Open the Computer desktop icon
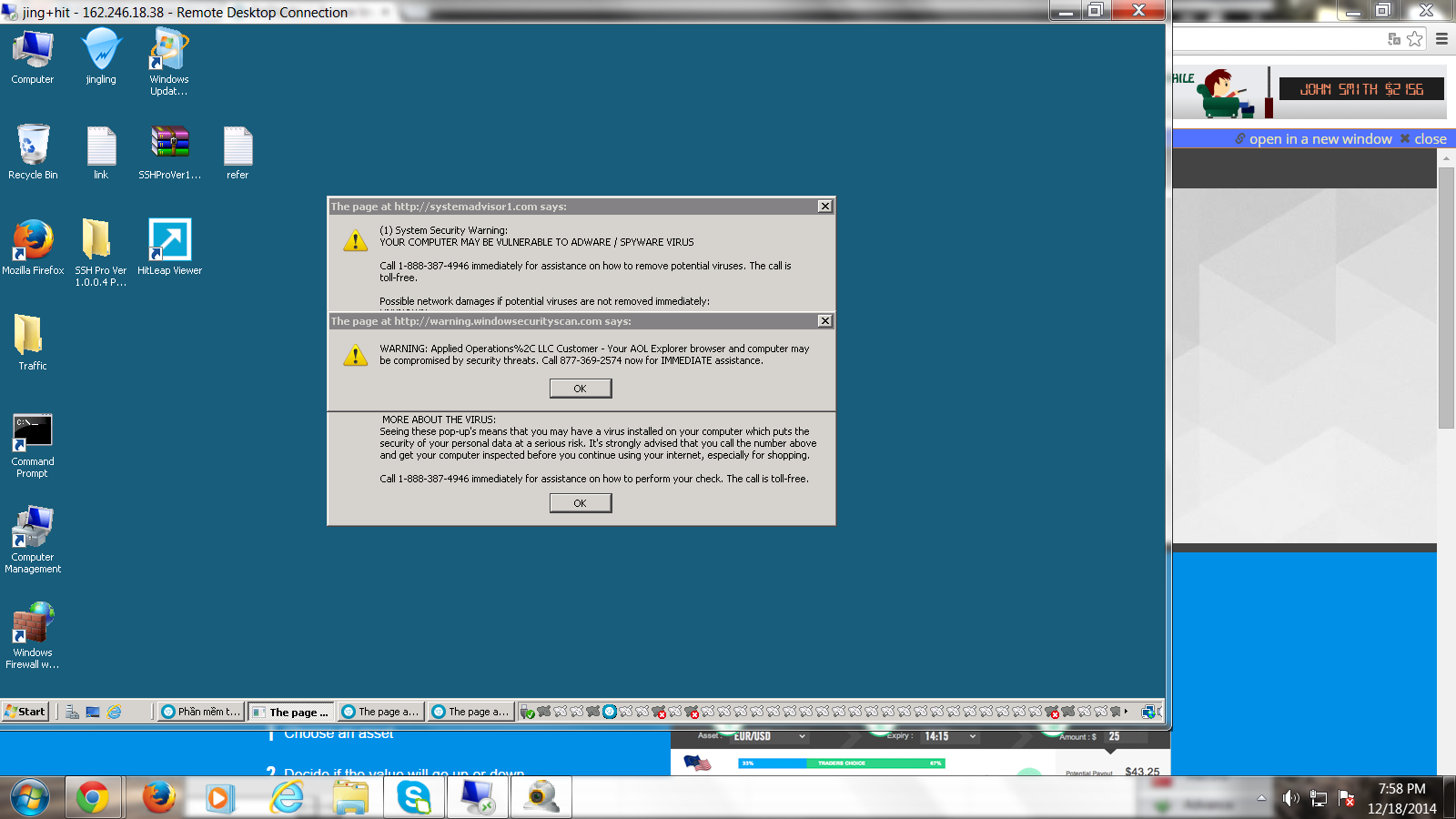 (x=33, y=56)
